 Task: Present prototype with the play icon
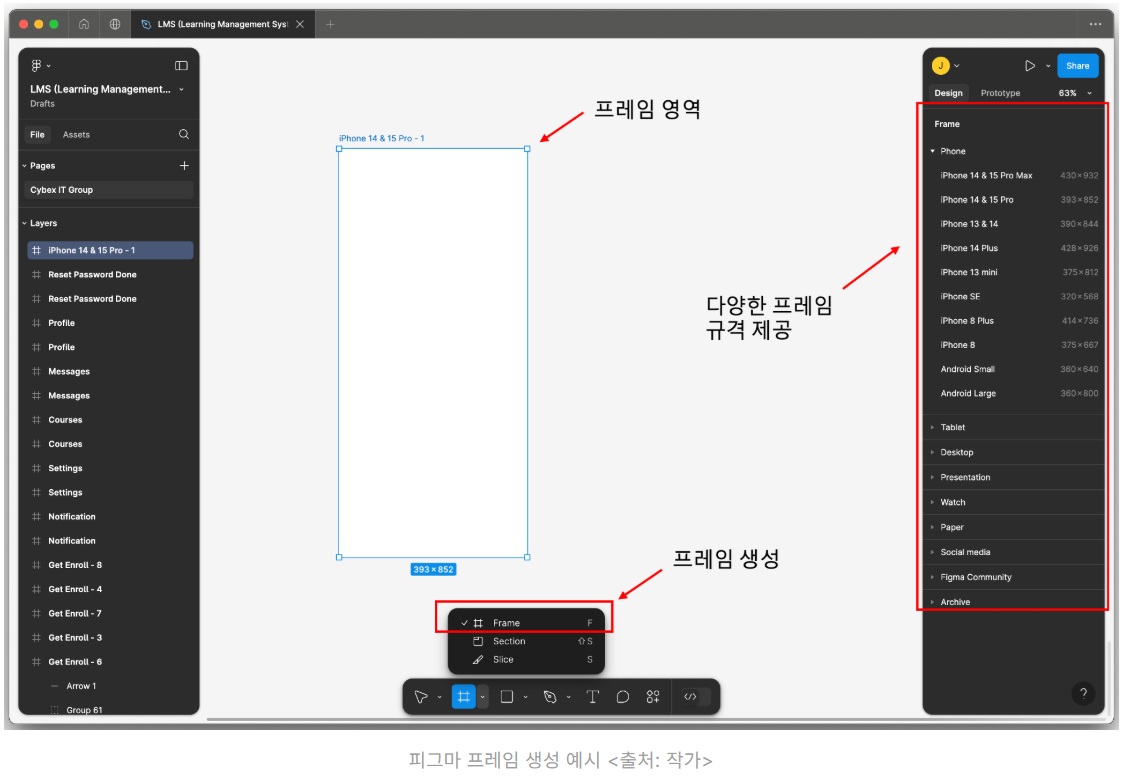pyautogui.click(x=1030, y=66)
